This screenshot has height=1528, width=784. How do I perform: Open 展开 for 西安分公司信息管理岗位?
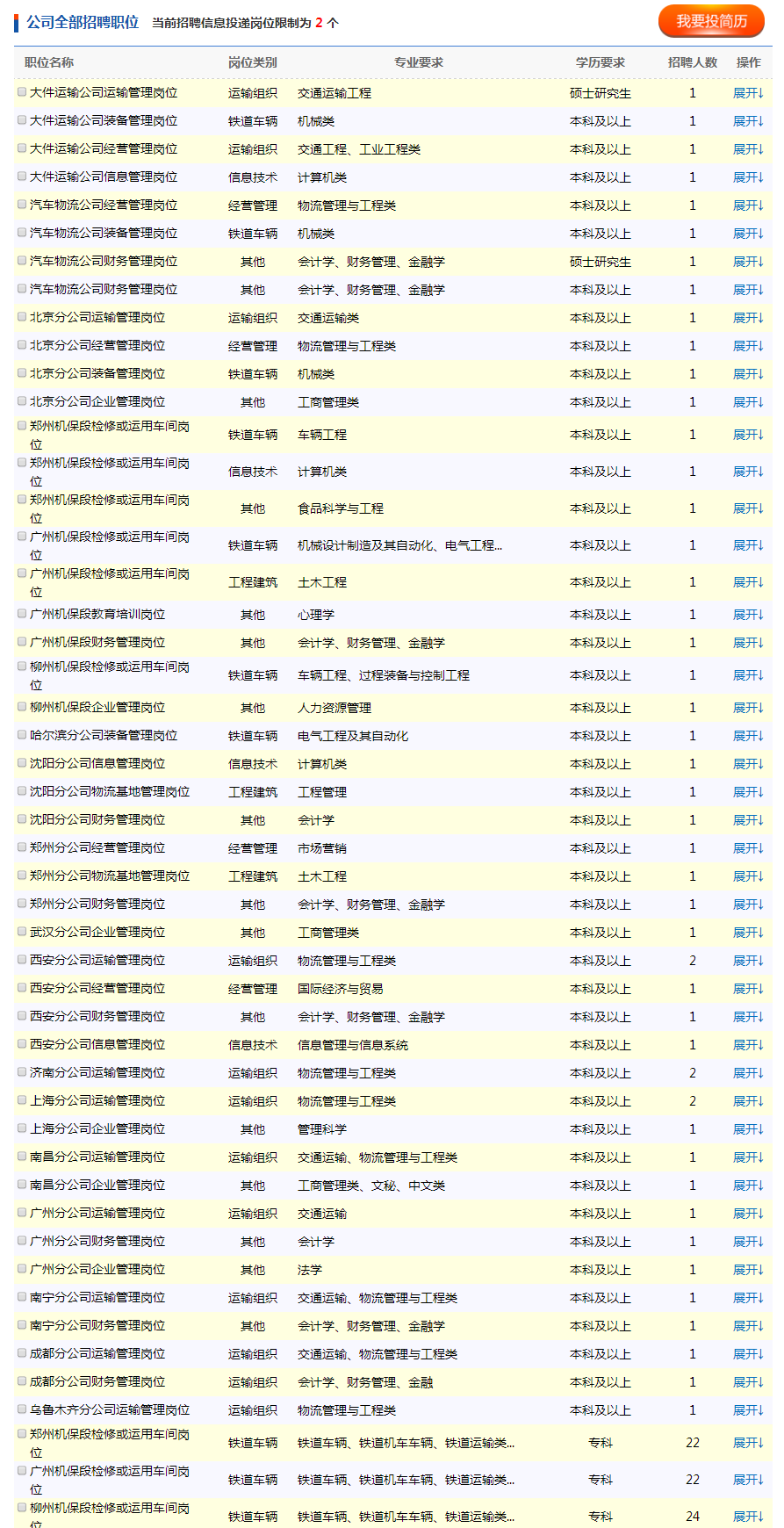point(748,1045)
